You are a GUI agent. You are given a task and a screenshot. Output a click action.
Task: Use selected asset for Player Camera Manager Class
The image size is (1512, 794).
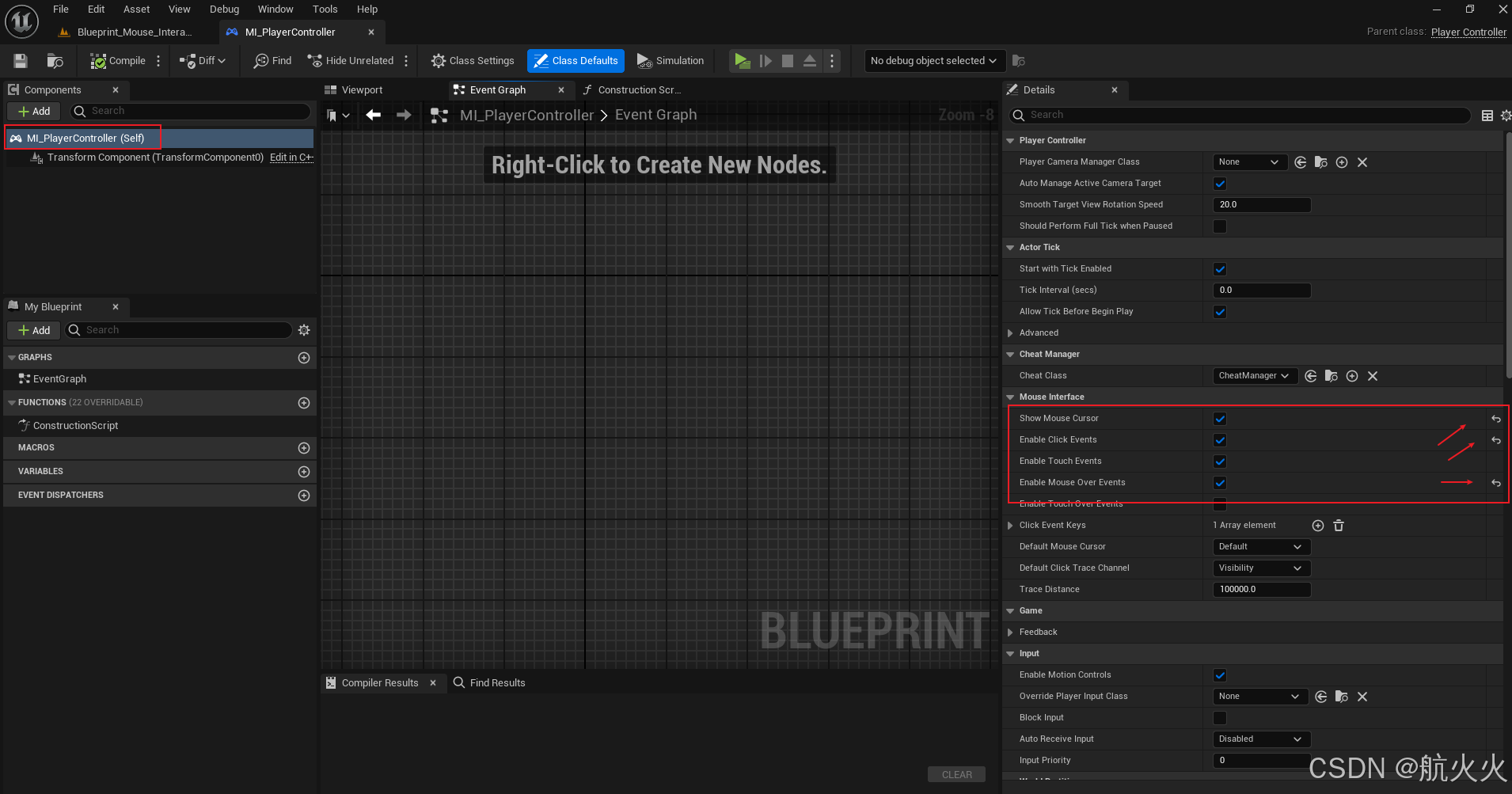(1301, 162)
